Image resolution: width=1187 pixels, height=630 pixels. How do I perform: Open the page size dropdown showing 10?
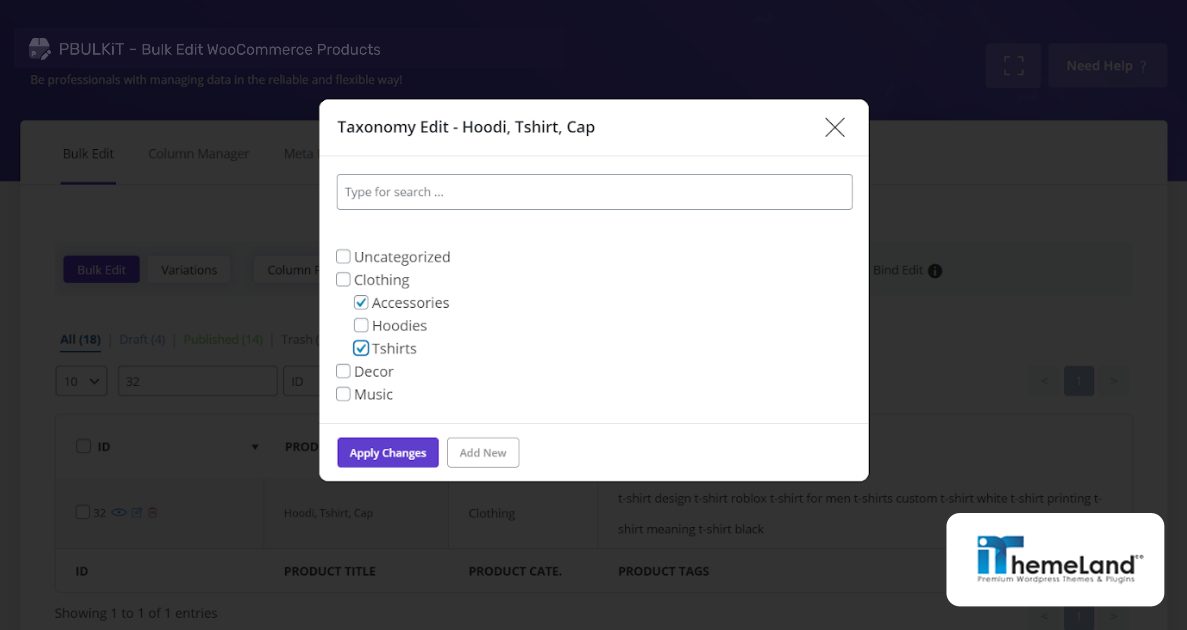pos(81,381)
